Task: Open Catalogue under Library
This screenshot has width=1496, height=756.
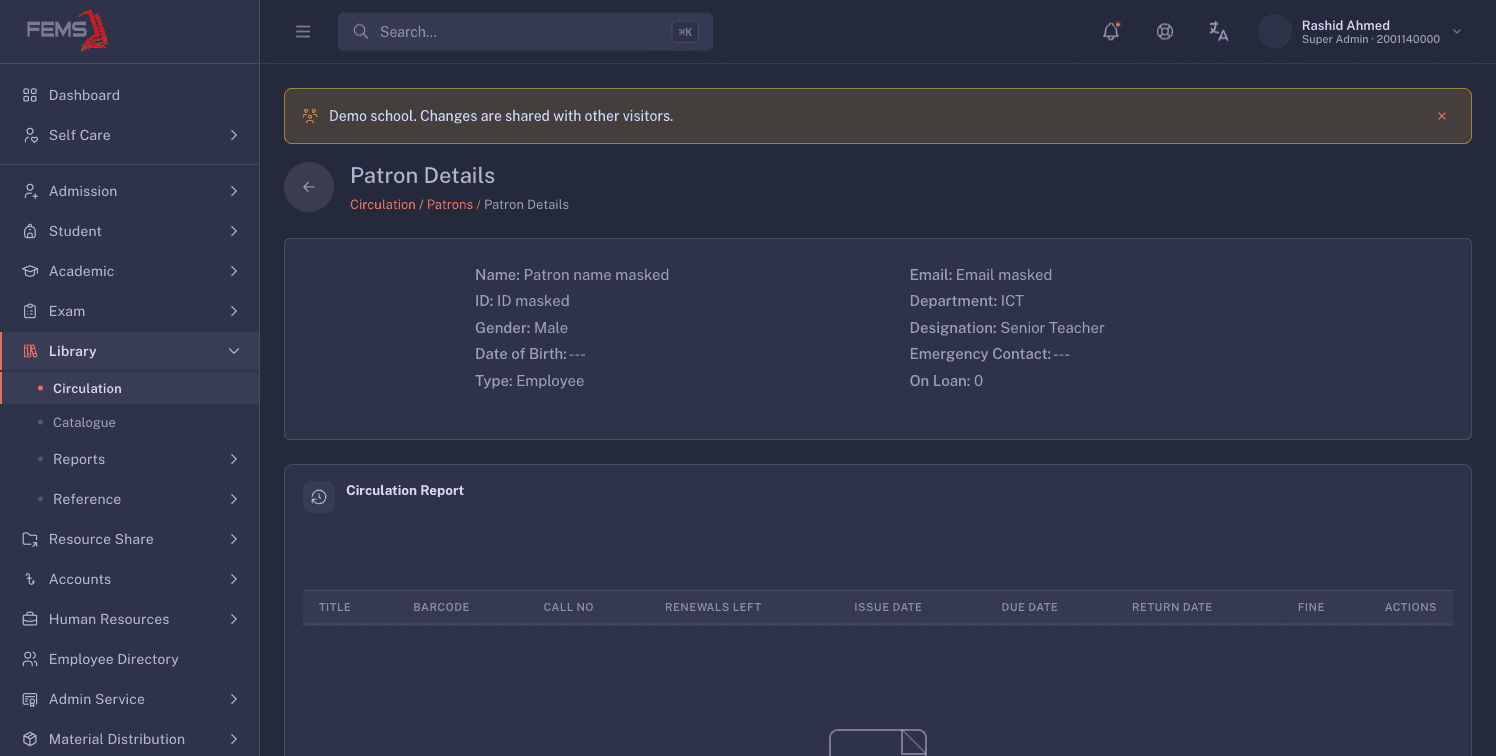Action: pos(130,422)
